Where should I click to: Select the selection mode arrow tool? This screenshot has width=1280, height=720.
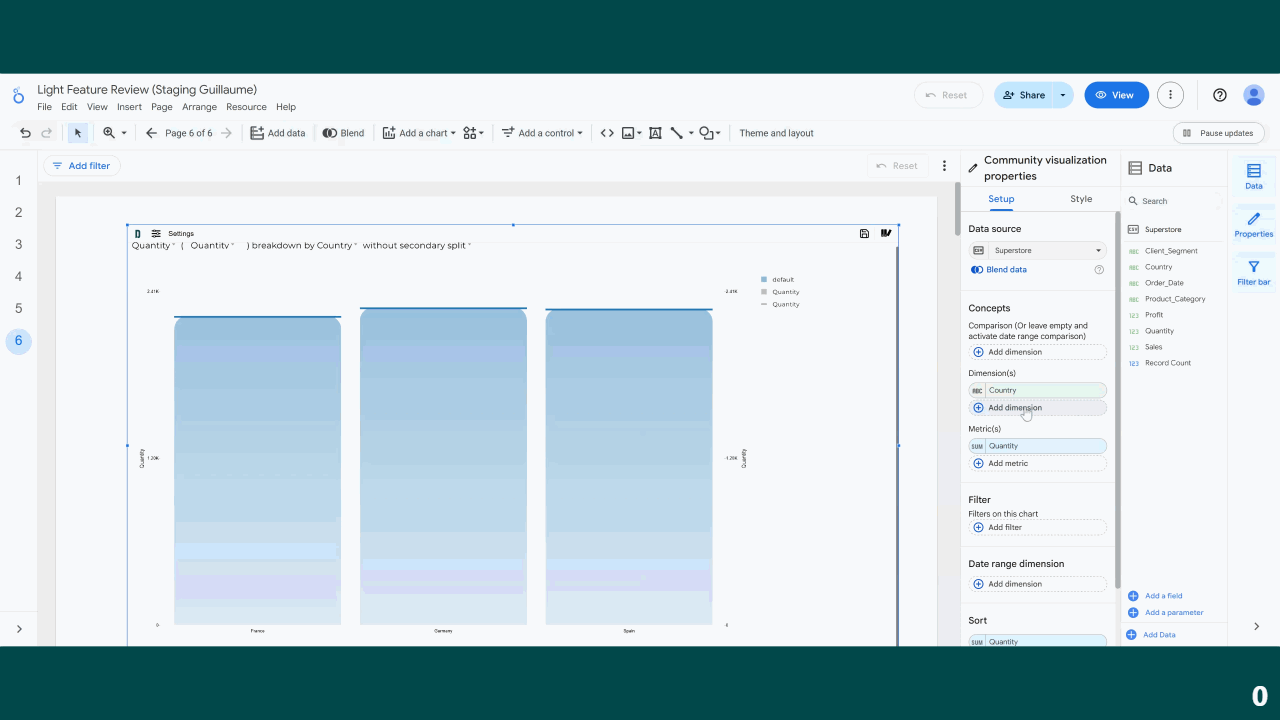[x=78, y=133]
